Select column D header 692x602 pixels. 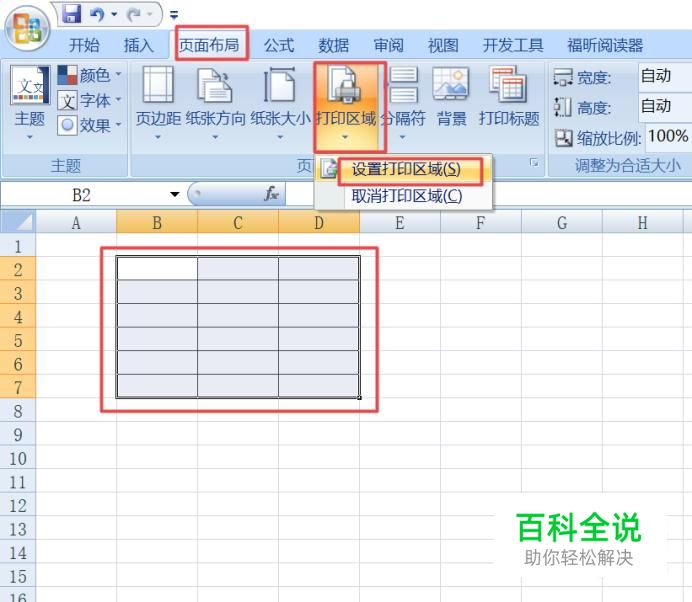point(319,222)
